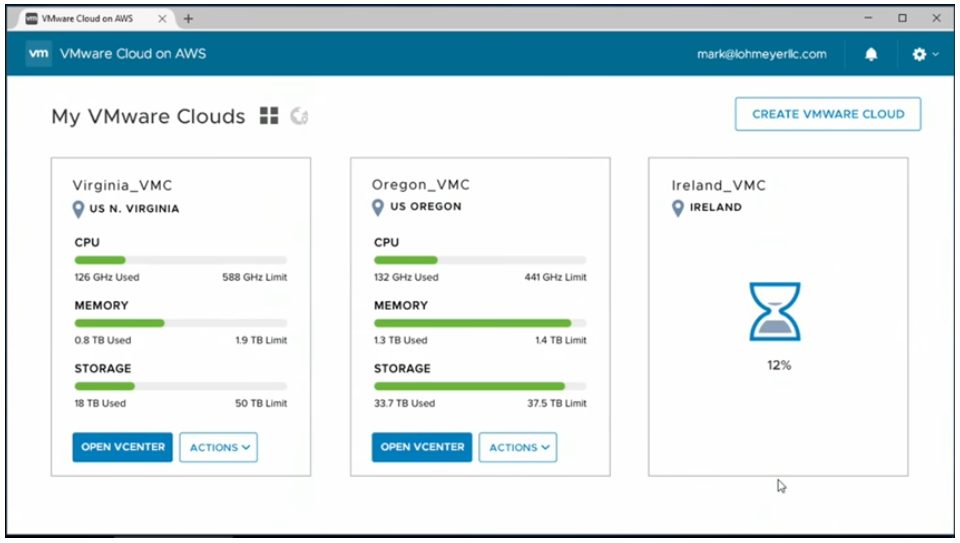Screen dimensions: 960x543
Task: Click the 0.8 TB Used value
Action: pyautogui.click(x=103, y=340)
